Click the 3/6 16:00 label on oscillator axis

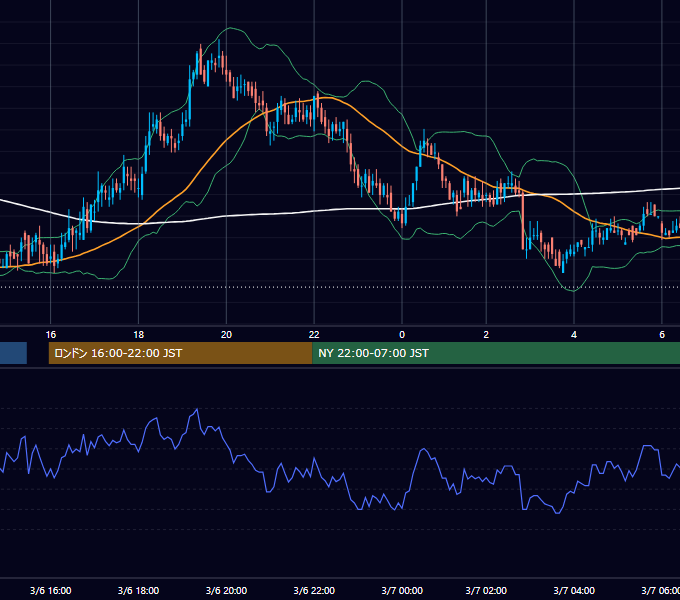point(51,590)
